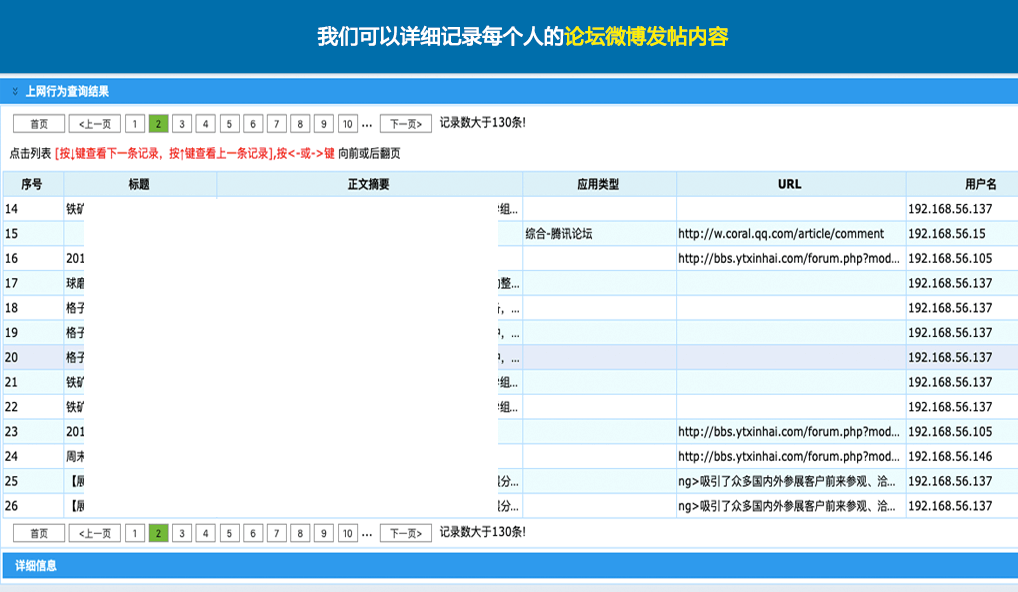Click row 23 bbs.ytxinhai.com URL cell

(x=789, y=432)
